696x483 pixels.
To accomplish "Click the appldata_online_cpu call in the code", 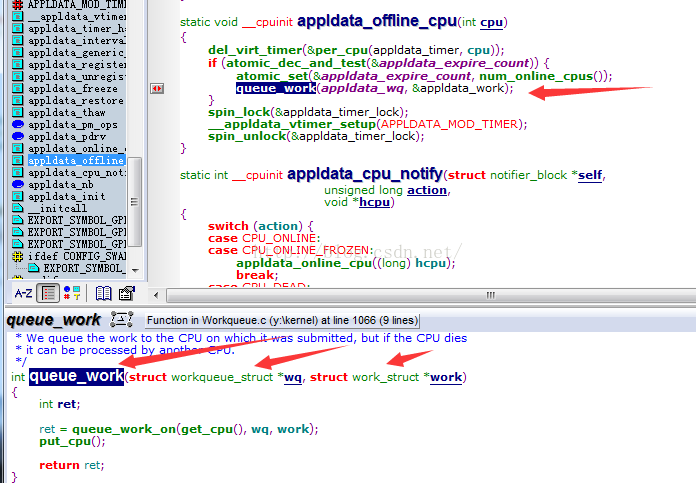I will [304, 263].
